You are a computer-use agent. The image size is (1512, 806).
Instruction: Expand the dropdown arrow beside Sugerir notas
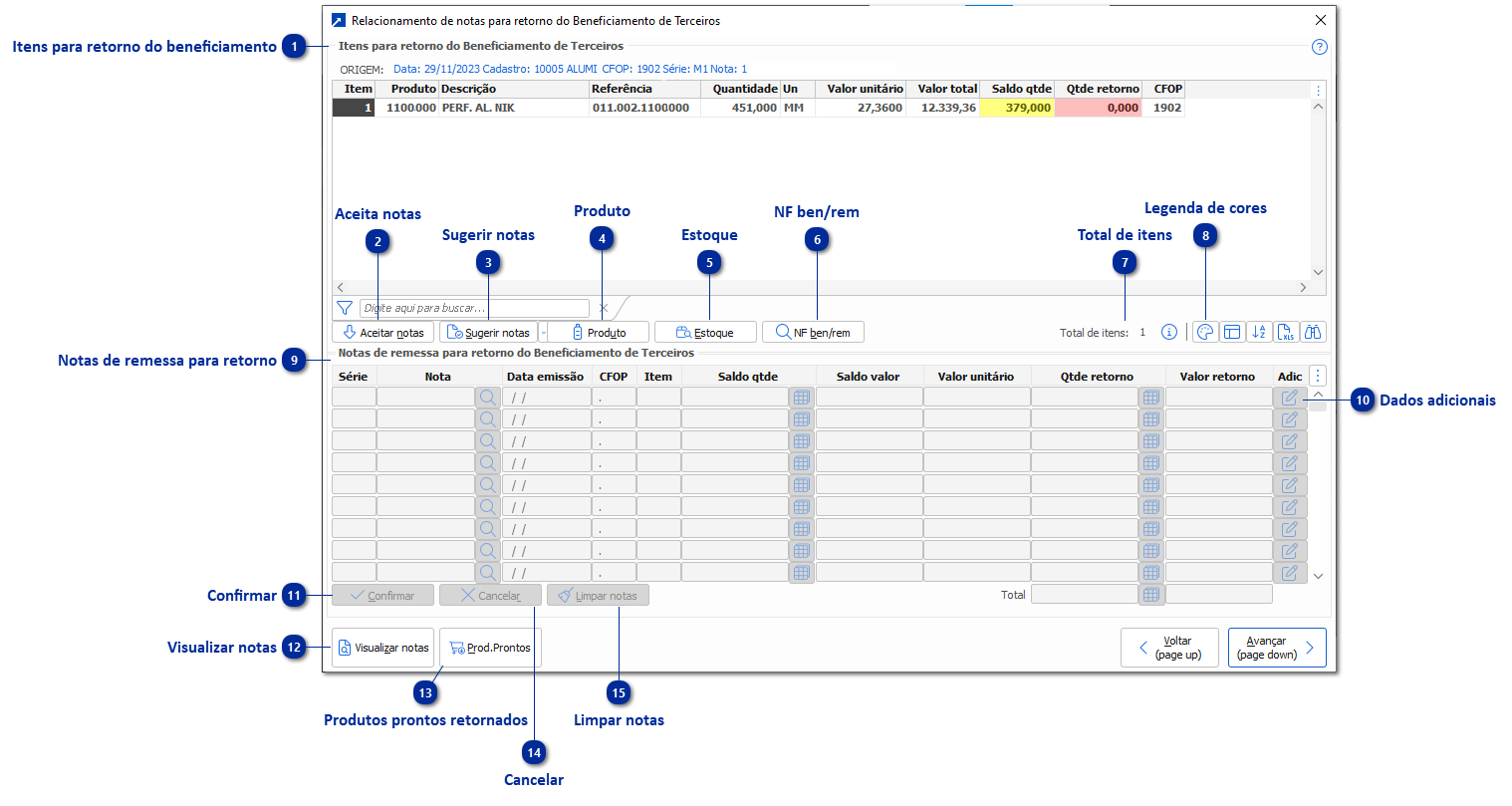(x=543, y=333)
